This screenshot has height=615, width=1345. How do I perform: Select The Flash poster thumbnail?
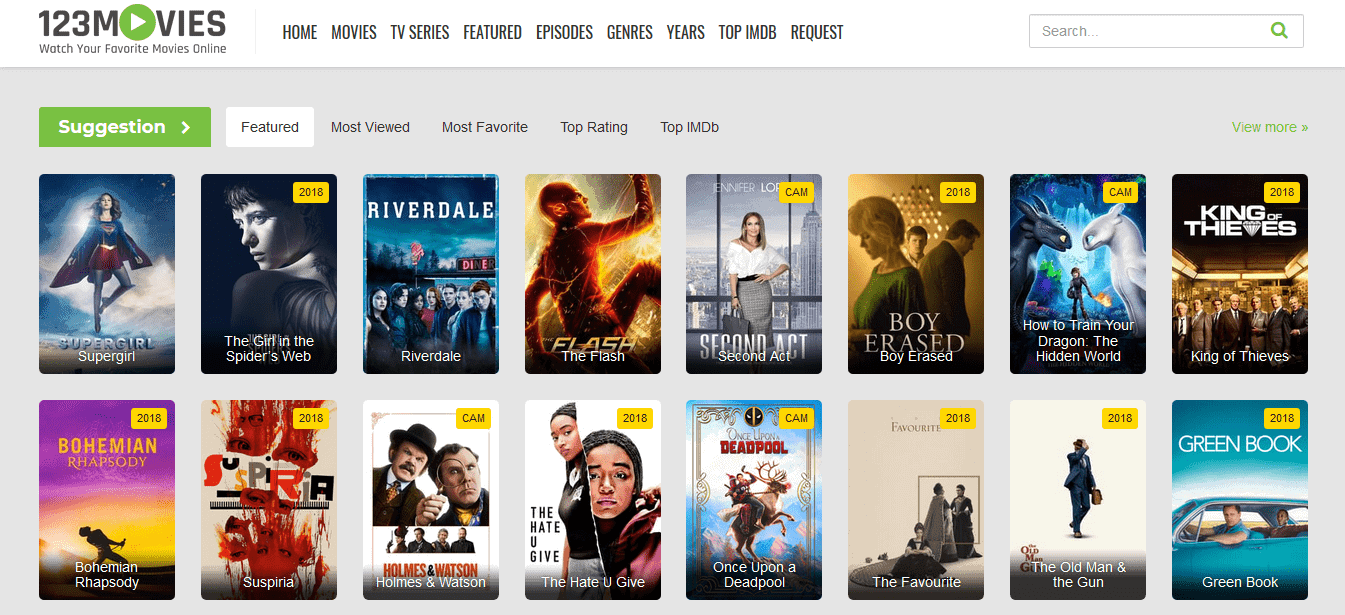[x=593, y=273]
